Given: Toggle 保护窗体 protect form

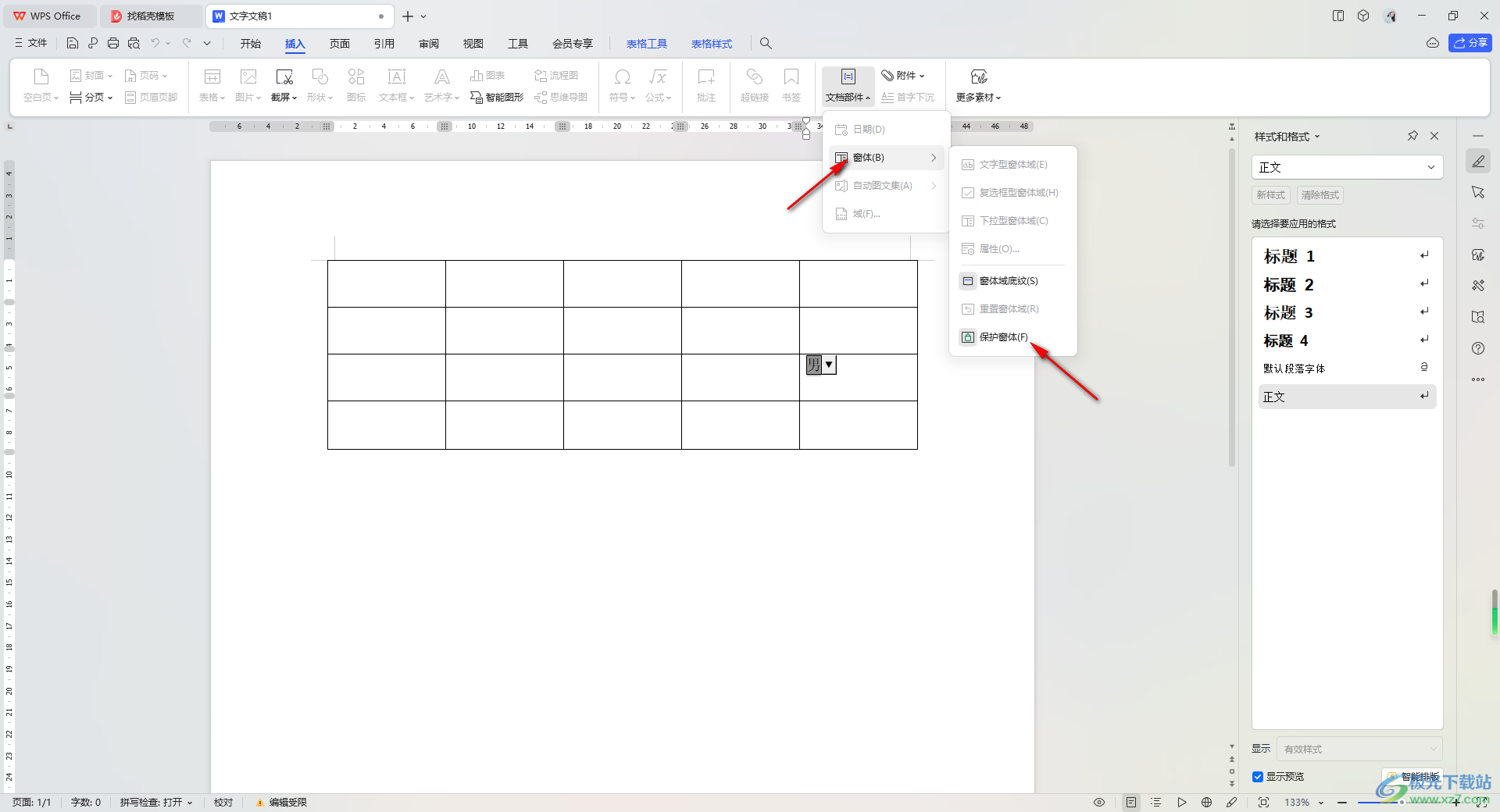Looking at the screenshot, I should click(x=1003, y=337).
